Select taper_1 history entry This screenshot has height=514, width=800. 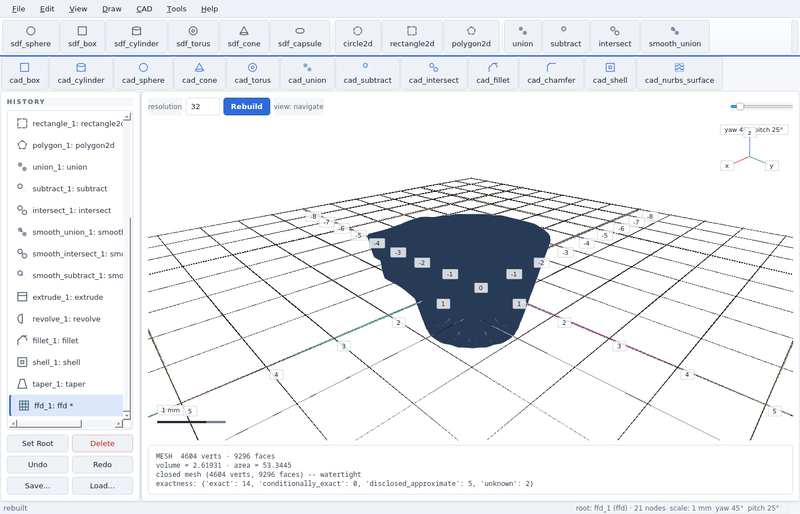point(66,384)
